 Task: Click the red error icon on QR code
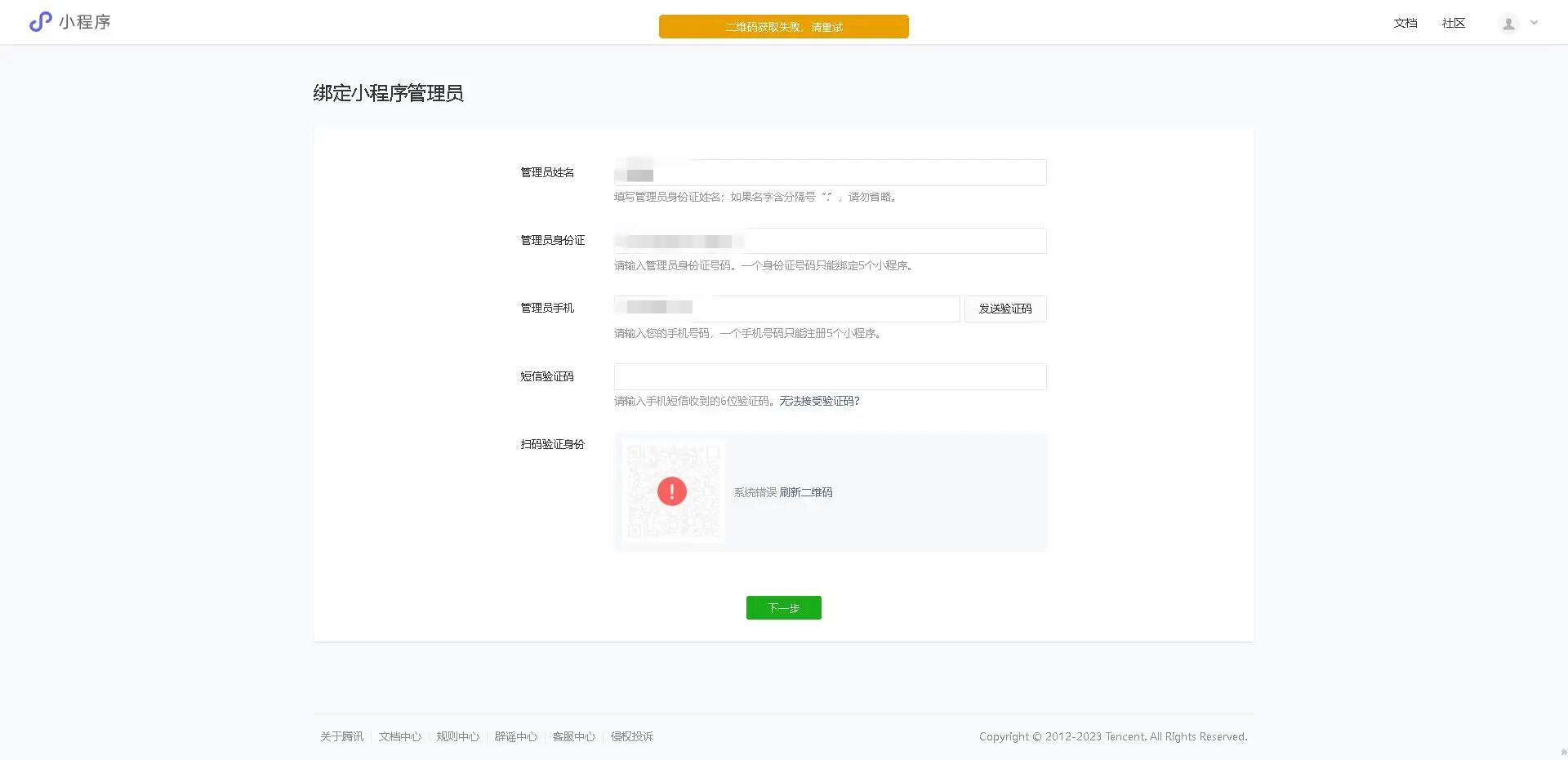click(672, 491)
